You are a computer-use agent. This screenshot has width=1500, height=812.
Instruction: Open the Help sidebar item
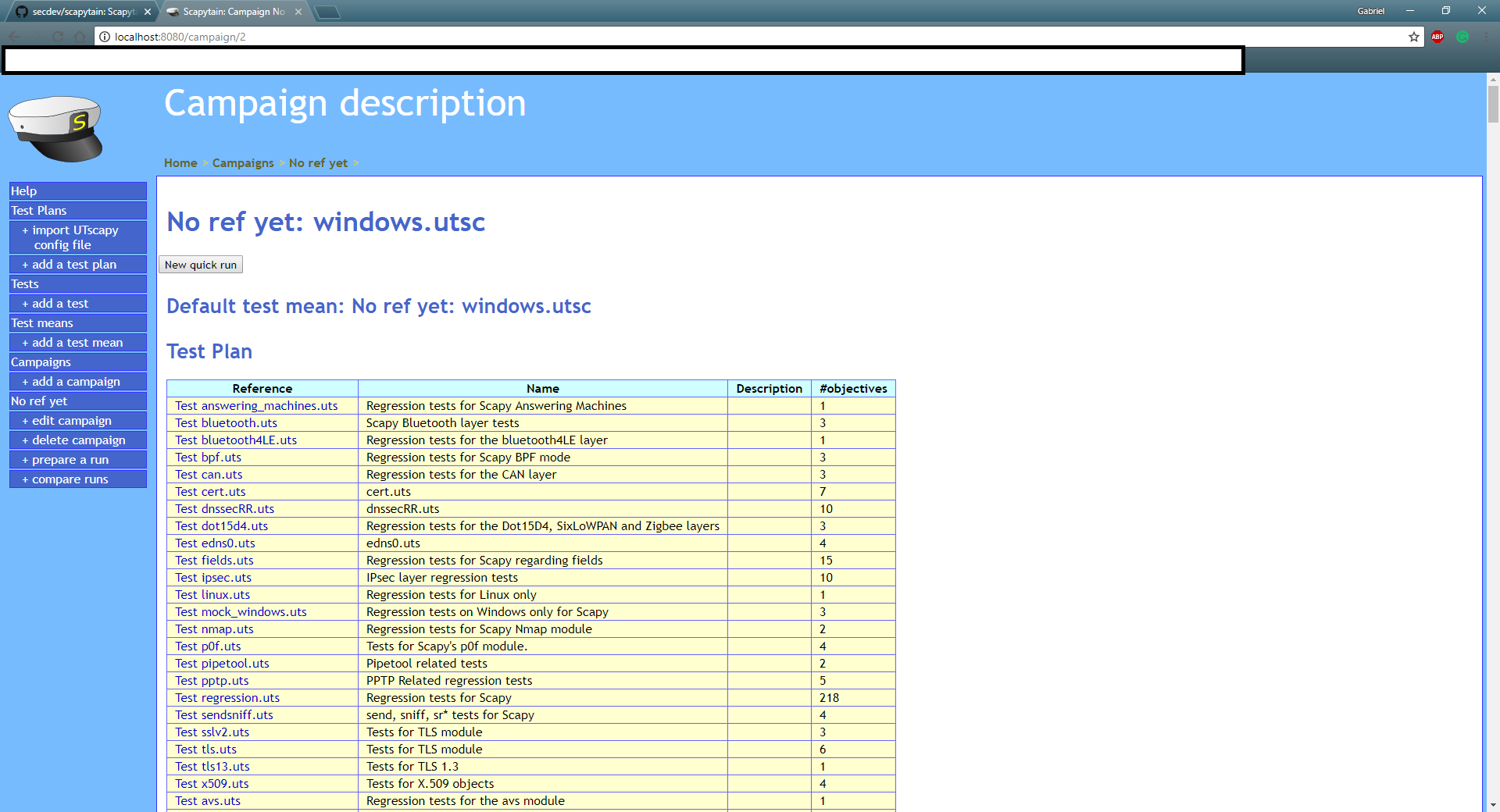78,191
